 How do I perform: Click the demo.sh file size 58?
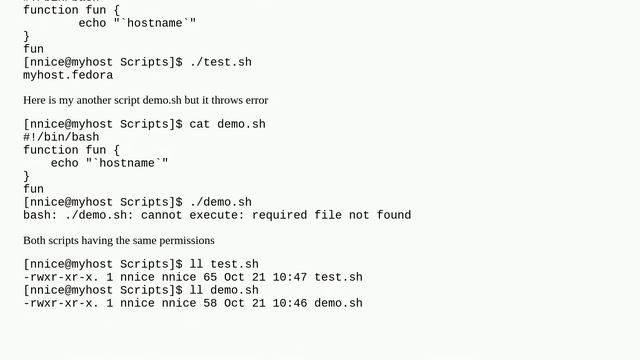210,303
